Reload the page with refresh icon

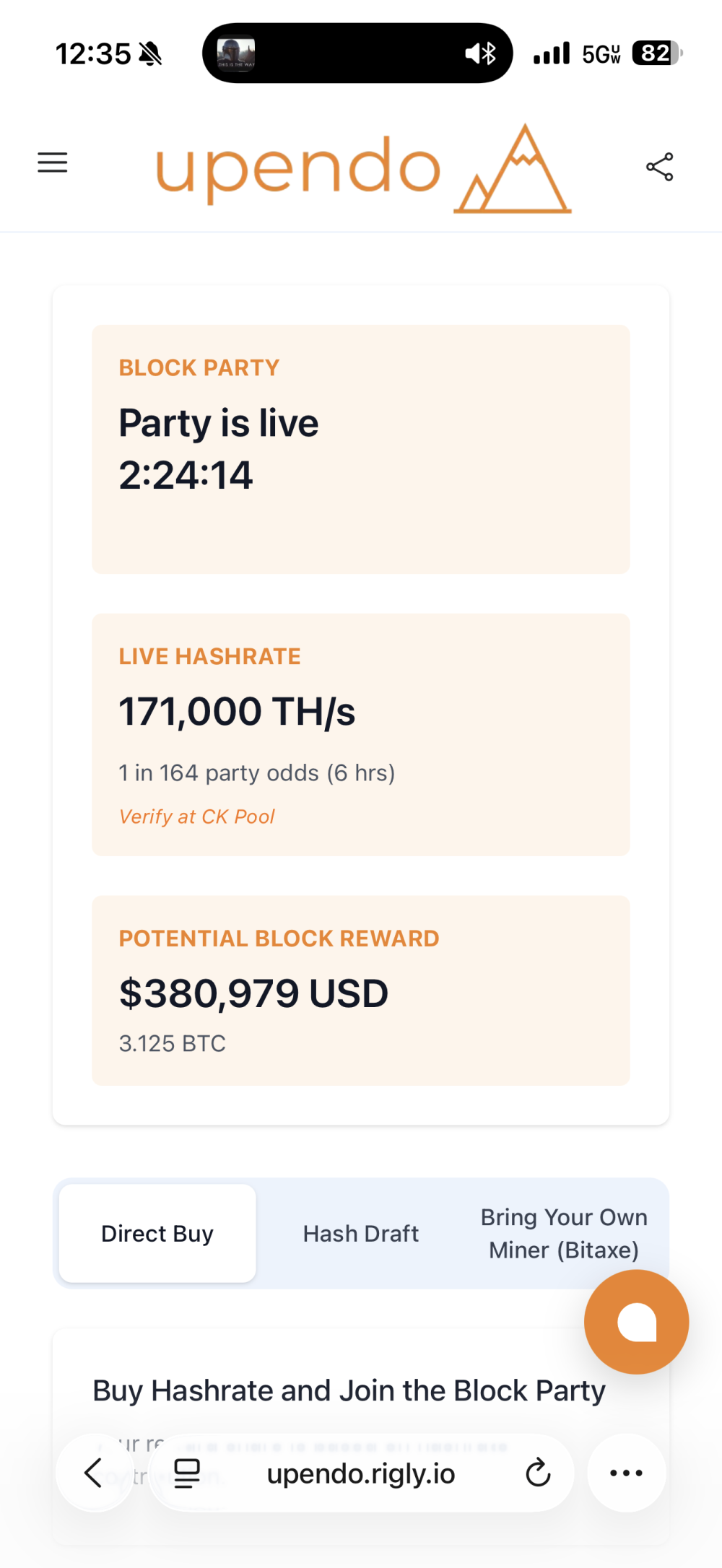click(538, 1473)
